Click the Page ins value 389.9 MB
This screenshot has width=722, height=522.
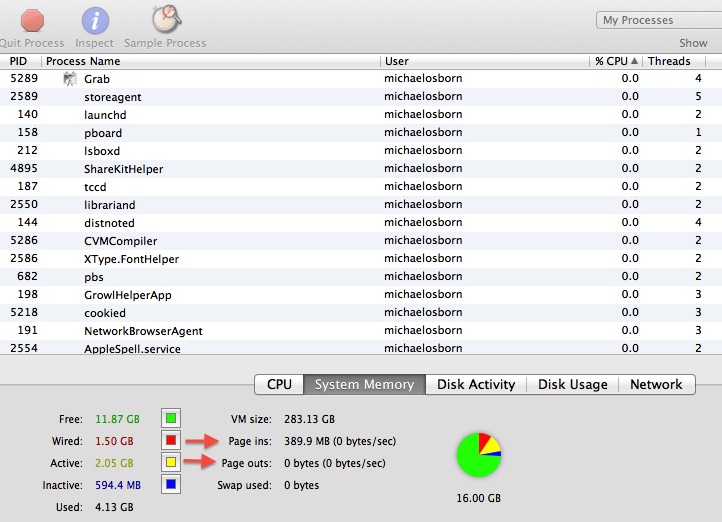340,441
